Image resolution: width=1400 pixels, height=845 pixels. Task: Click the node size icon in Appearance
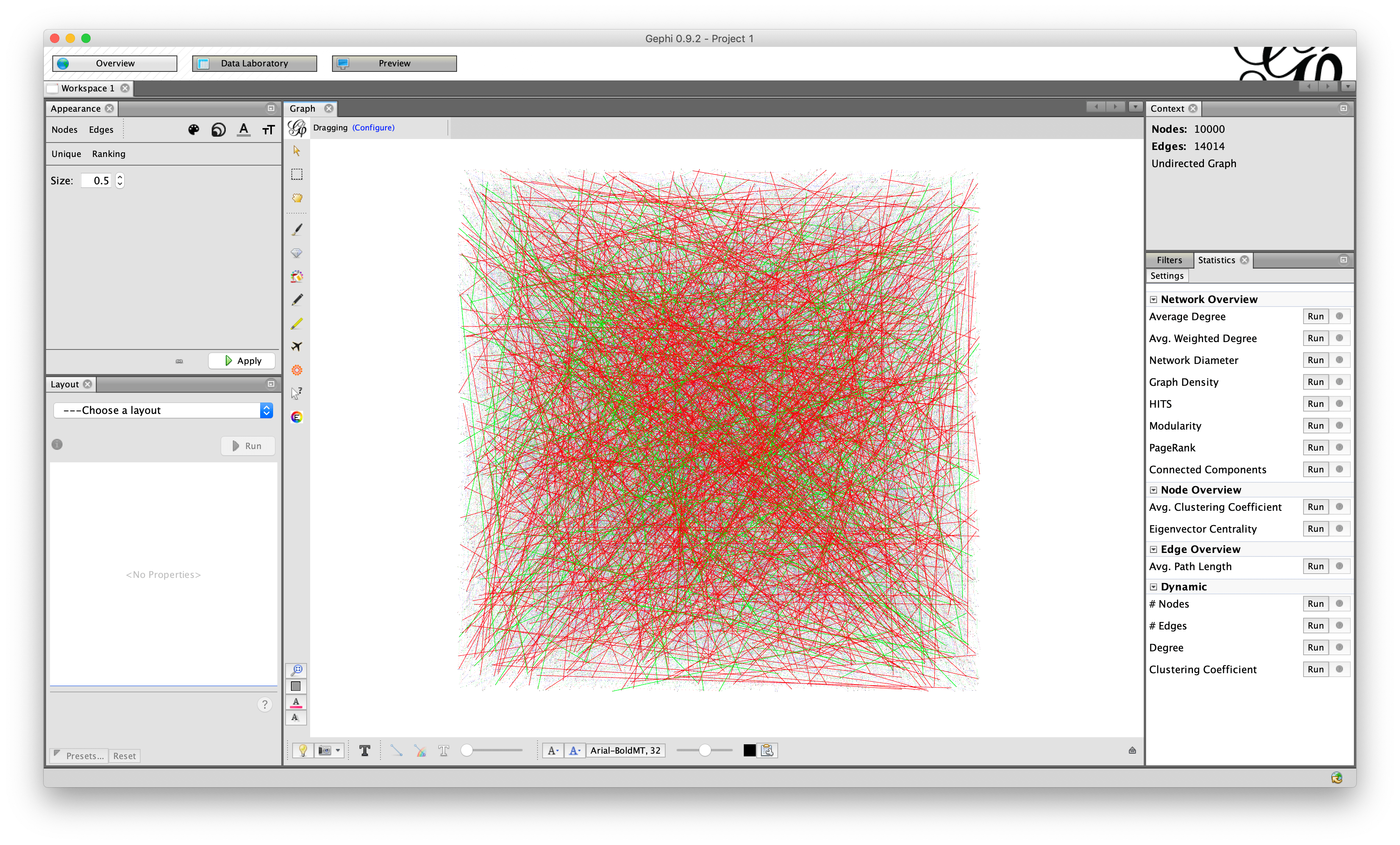(219, 130)
